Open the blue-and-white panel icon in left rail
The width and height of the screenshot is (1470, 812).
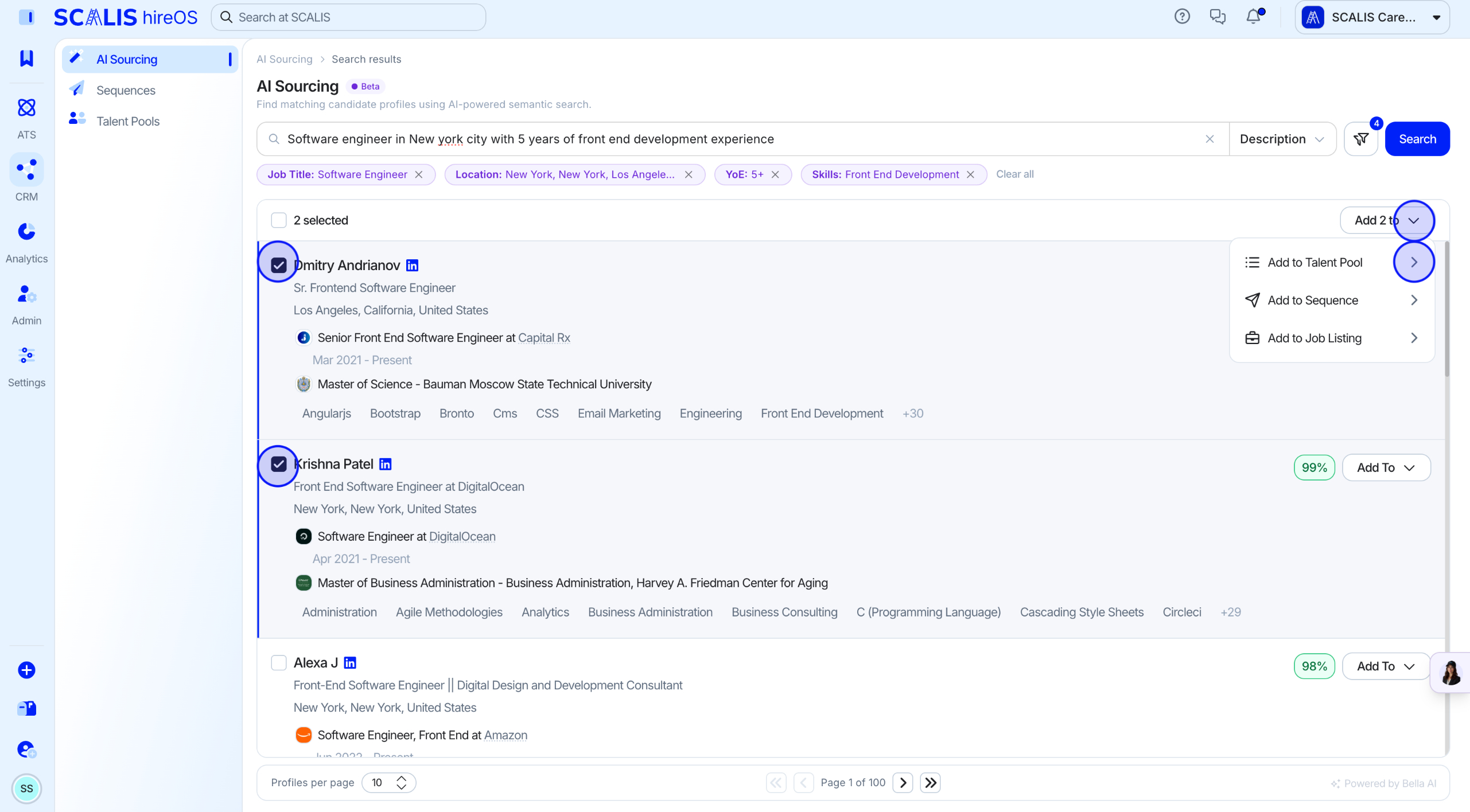(26, 709)
